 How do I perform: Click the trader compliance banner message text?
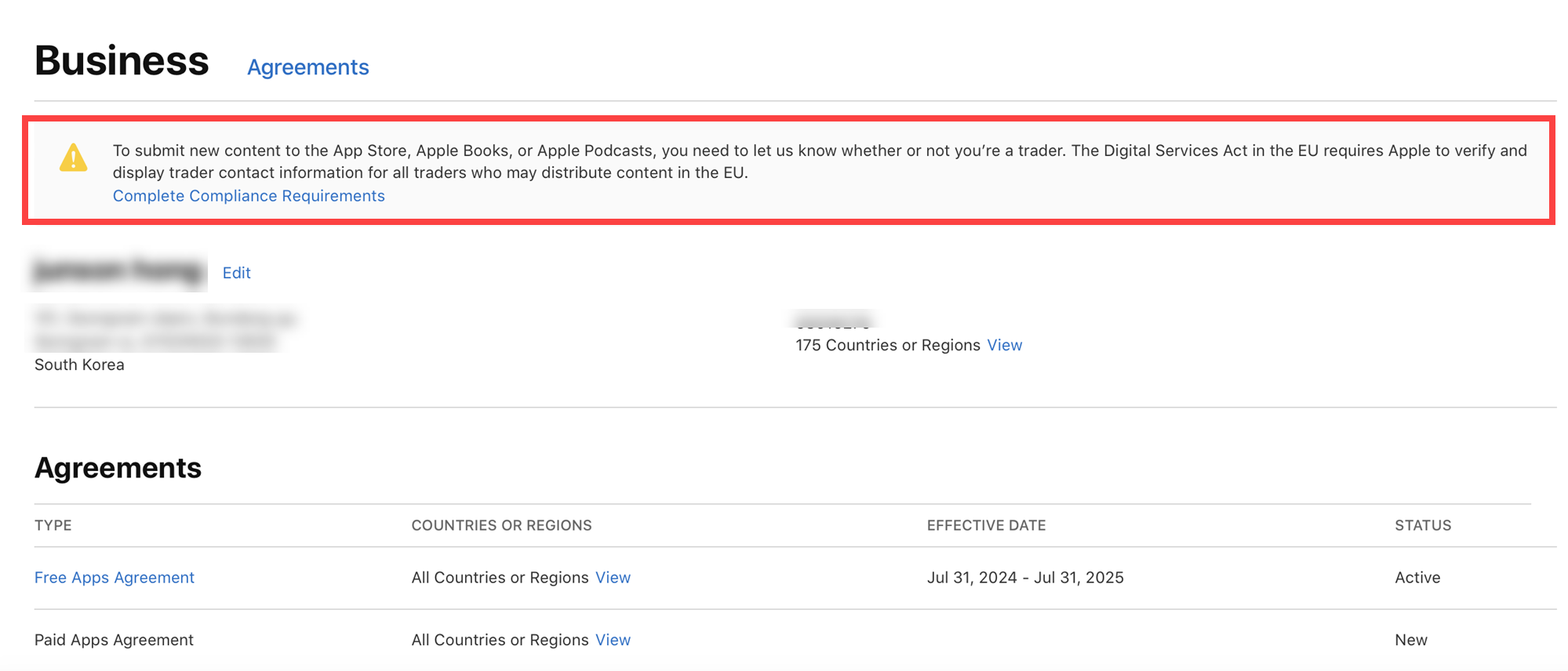tap(820, 161)
